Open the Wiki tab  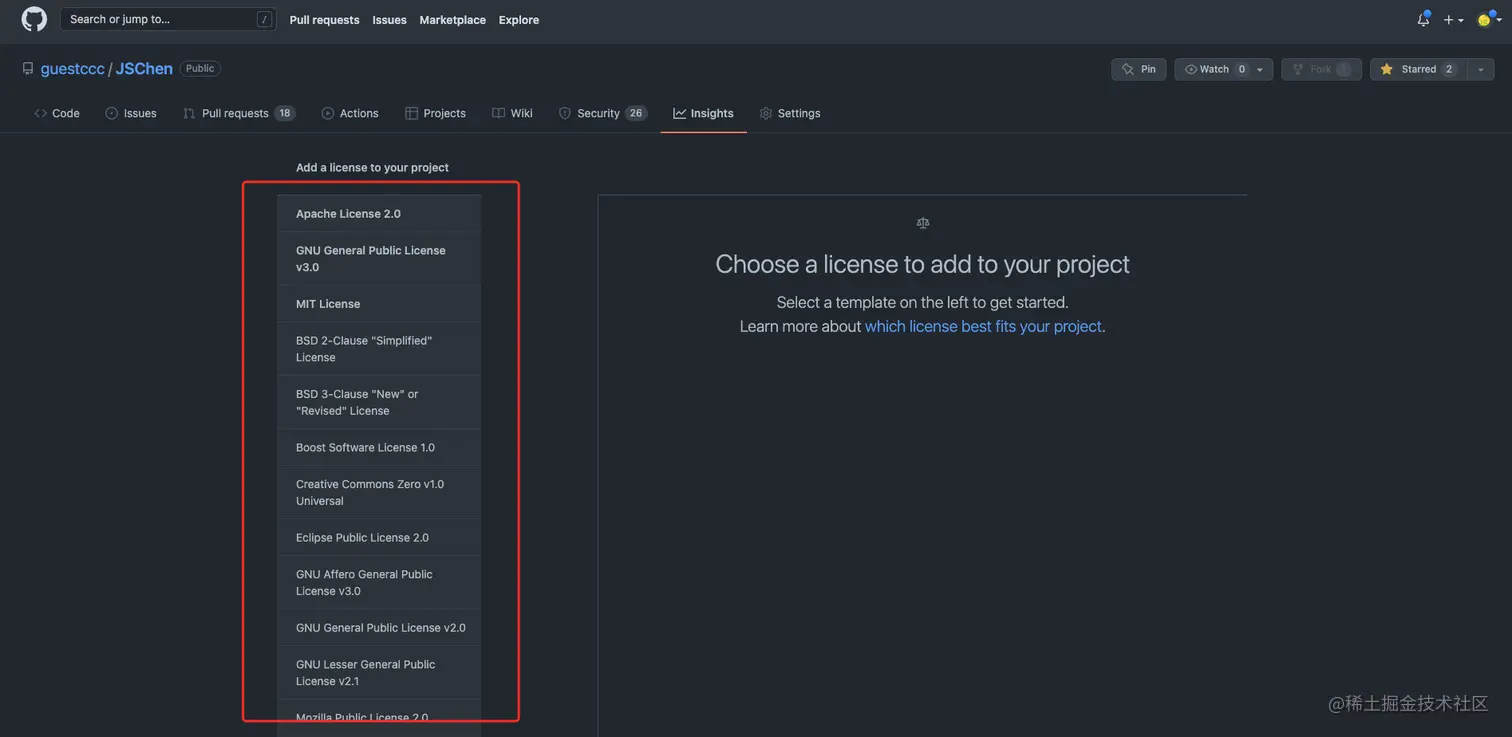pos(512,113)
